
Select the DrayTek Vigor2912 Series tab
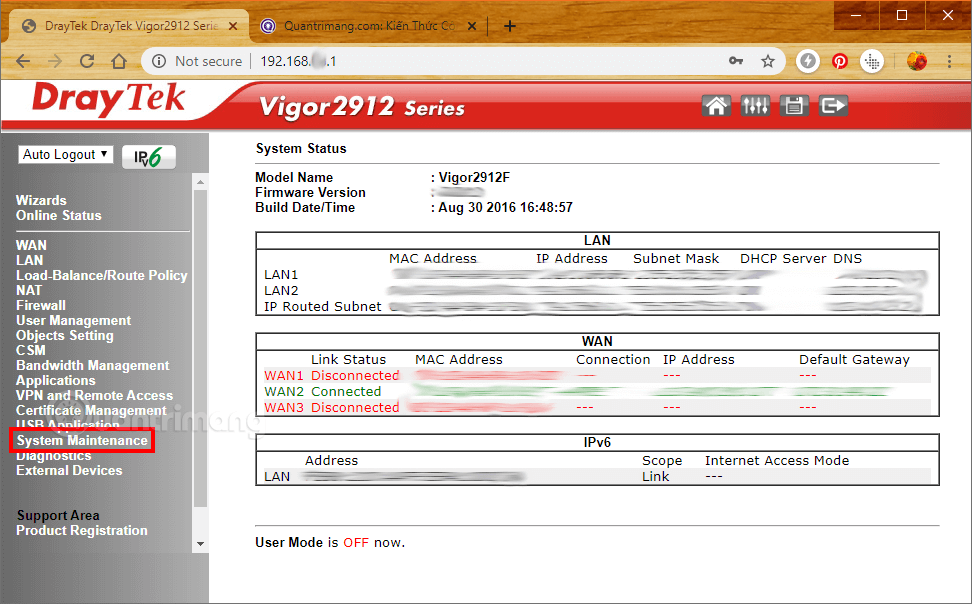click(131, 26)
